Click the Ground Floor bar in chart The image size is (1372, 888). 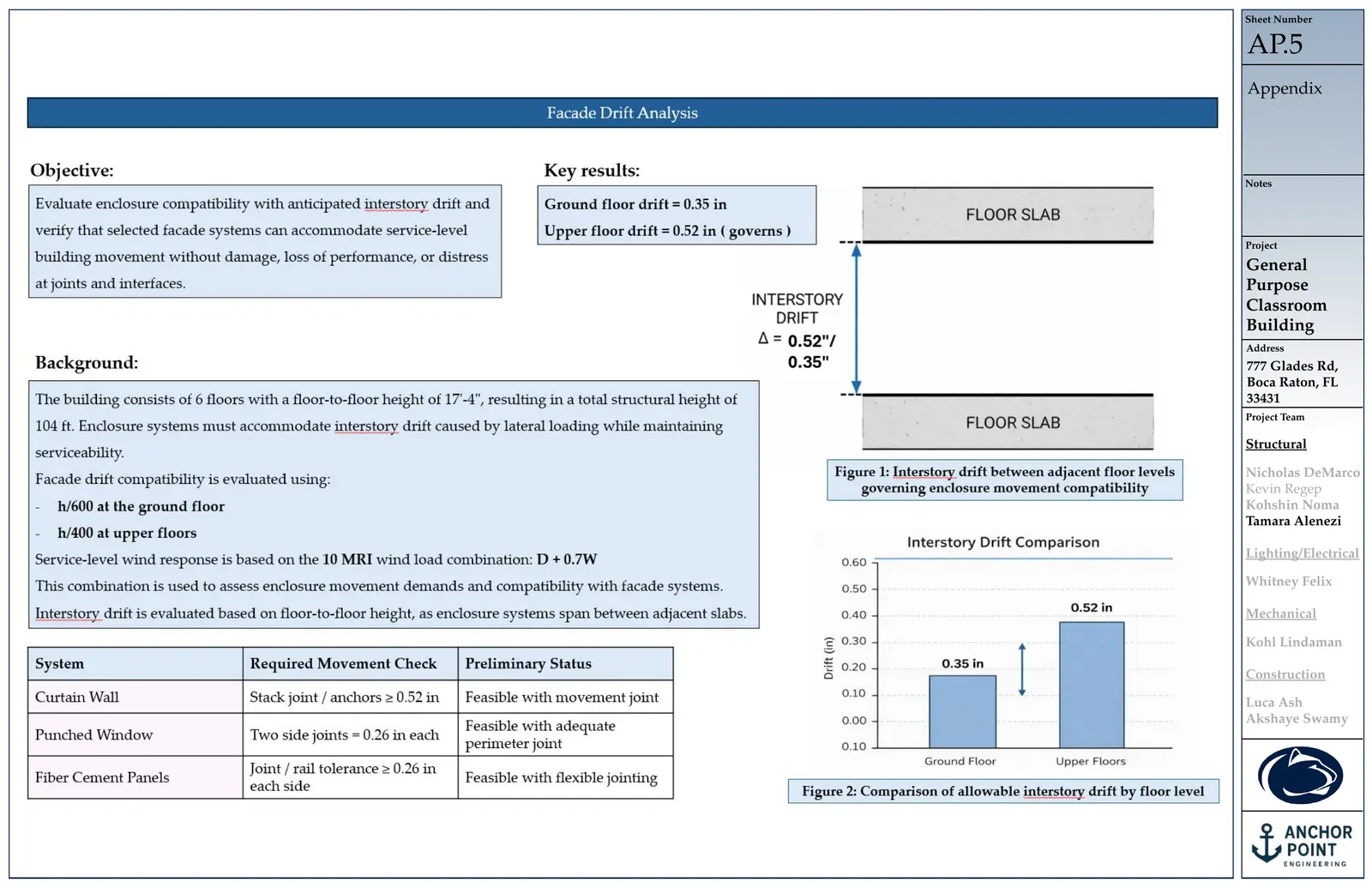pyautogui.click(x=962, y=711)
